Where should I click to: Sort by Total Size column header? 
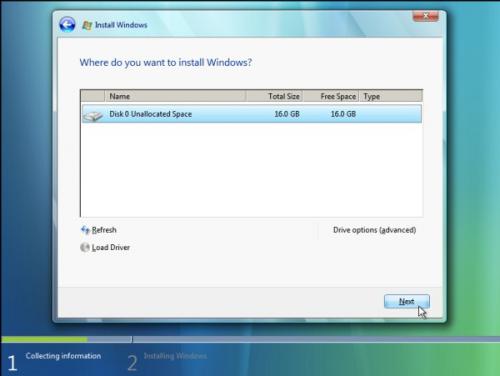coord(274,96)
